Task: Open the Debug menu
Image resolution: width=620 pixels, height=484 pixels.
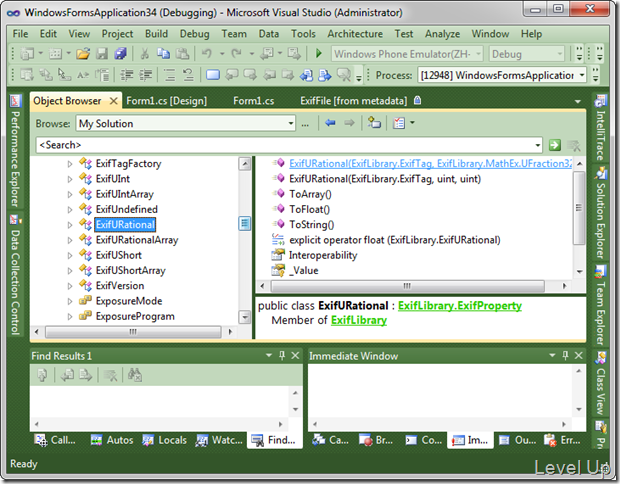Action: point(195,34)
